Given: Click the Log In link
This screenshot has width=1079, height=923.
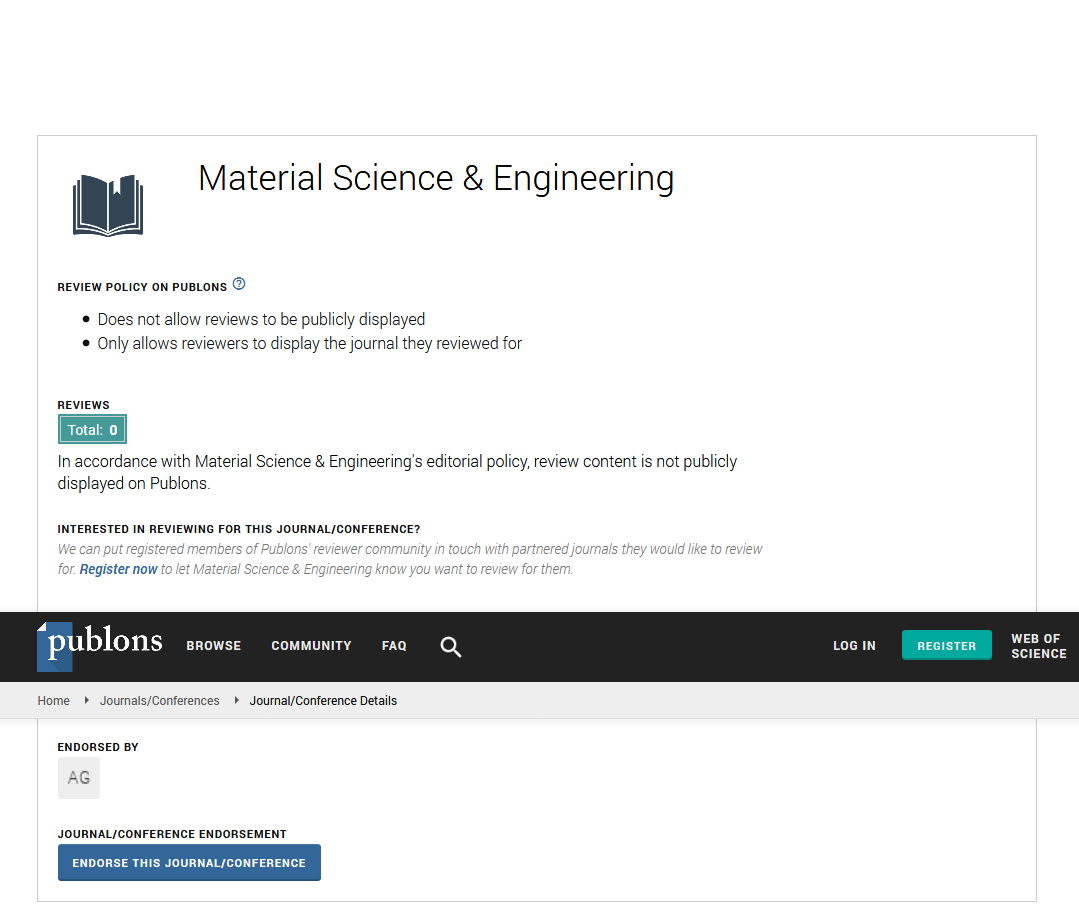Looking at the screenshot, I should [x=854, y=646].
